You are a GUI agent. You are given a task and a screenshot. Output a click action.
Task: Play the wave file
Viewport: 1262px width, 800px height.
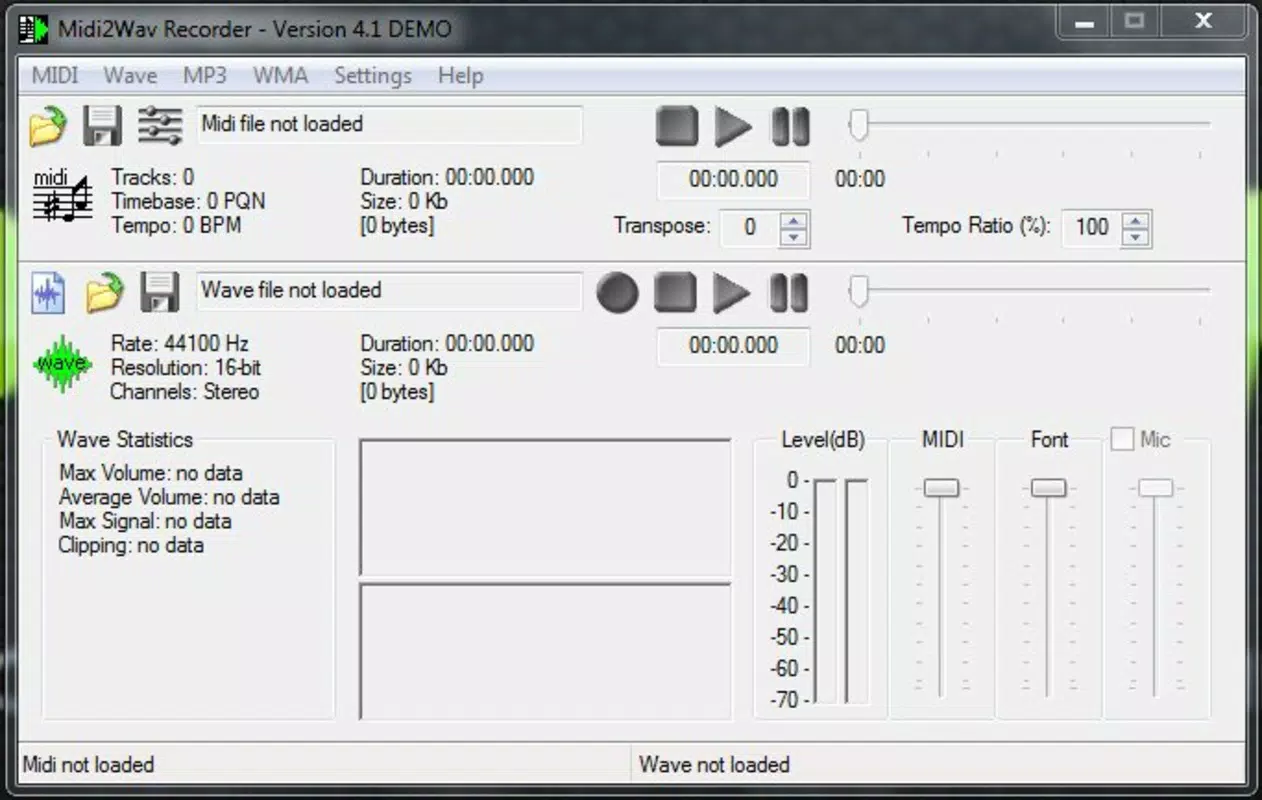click(x=732, y=293)
